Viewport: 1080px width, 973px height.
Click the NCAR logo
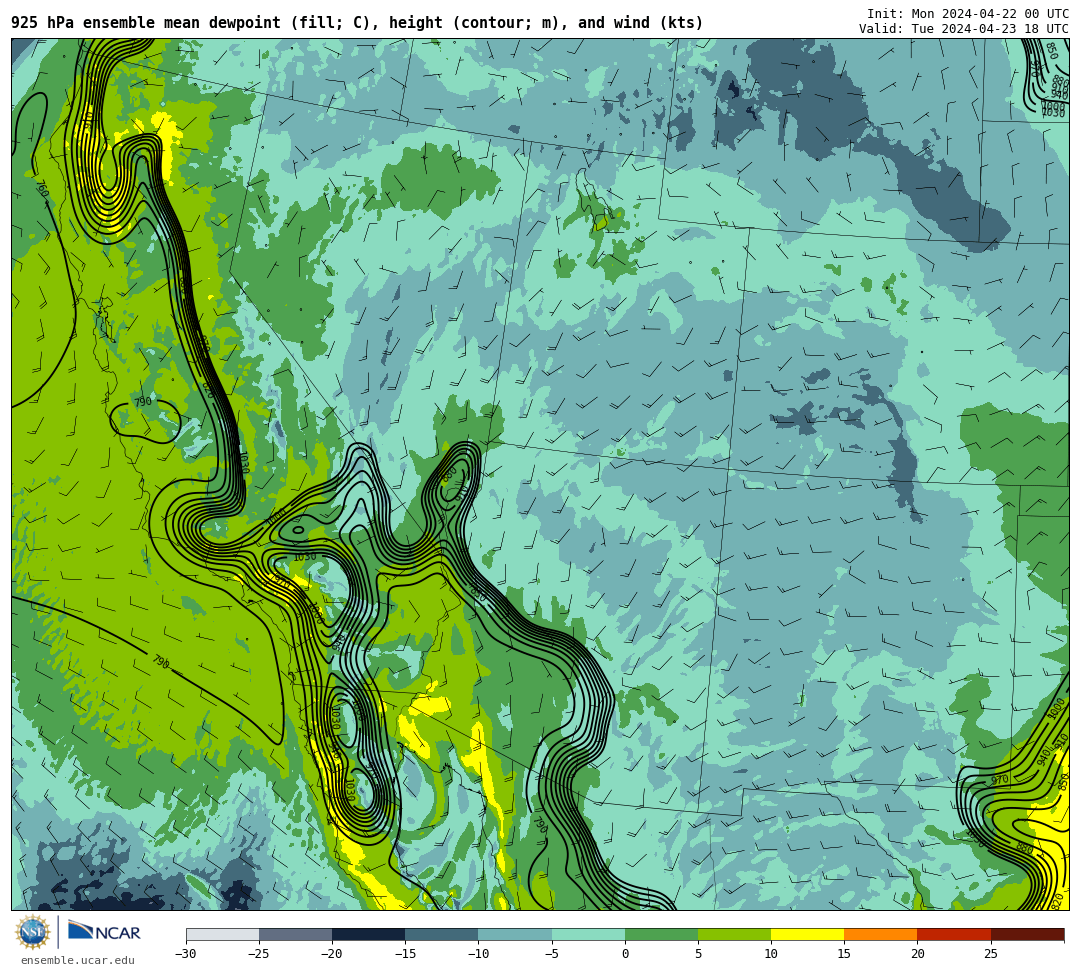[104, 932]
